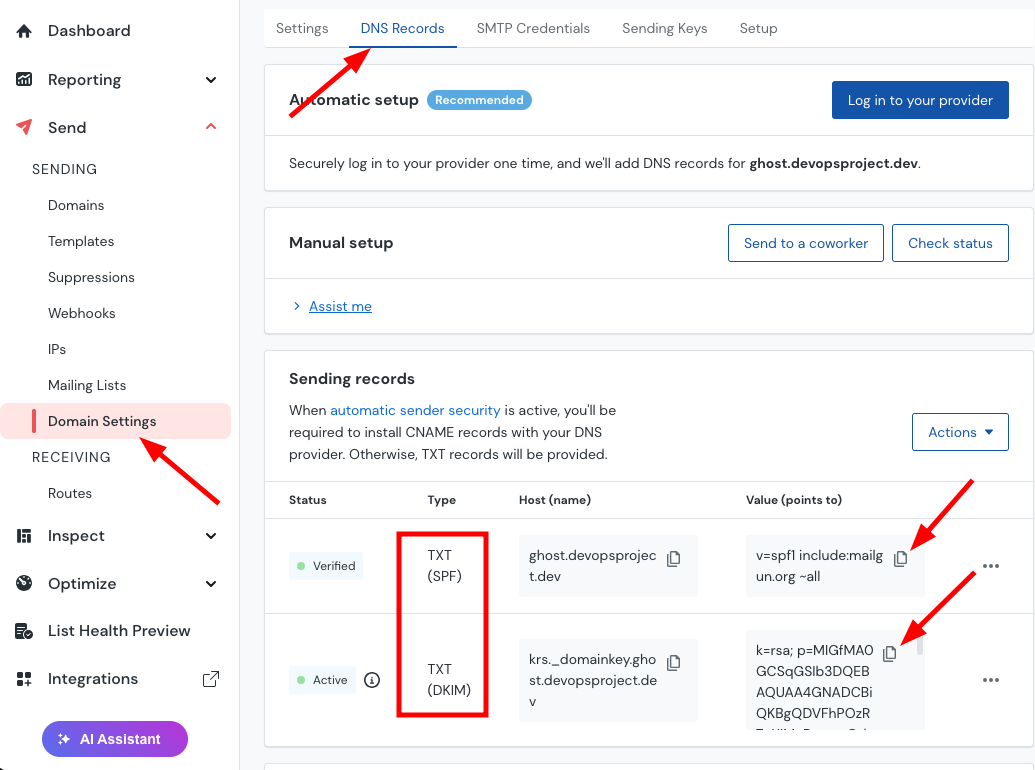Copy the SPF host name value
The width and height of the screenshot is (1035, 770).
673,559
